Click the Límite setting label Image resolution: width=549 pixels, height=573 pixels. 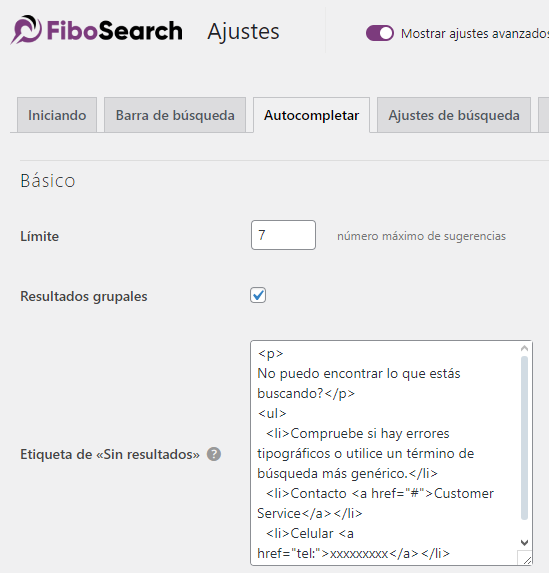tap(39, 236)
